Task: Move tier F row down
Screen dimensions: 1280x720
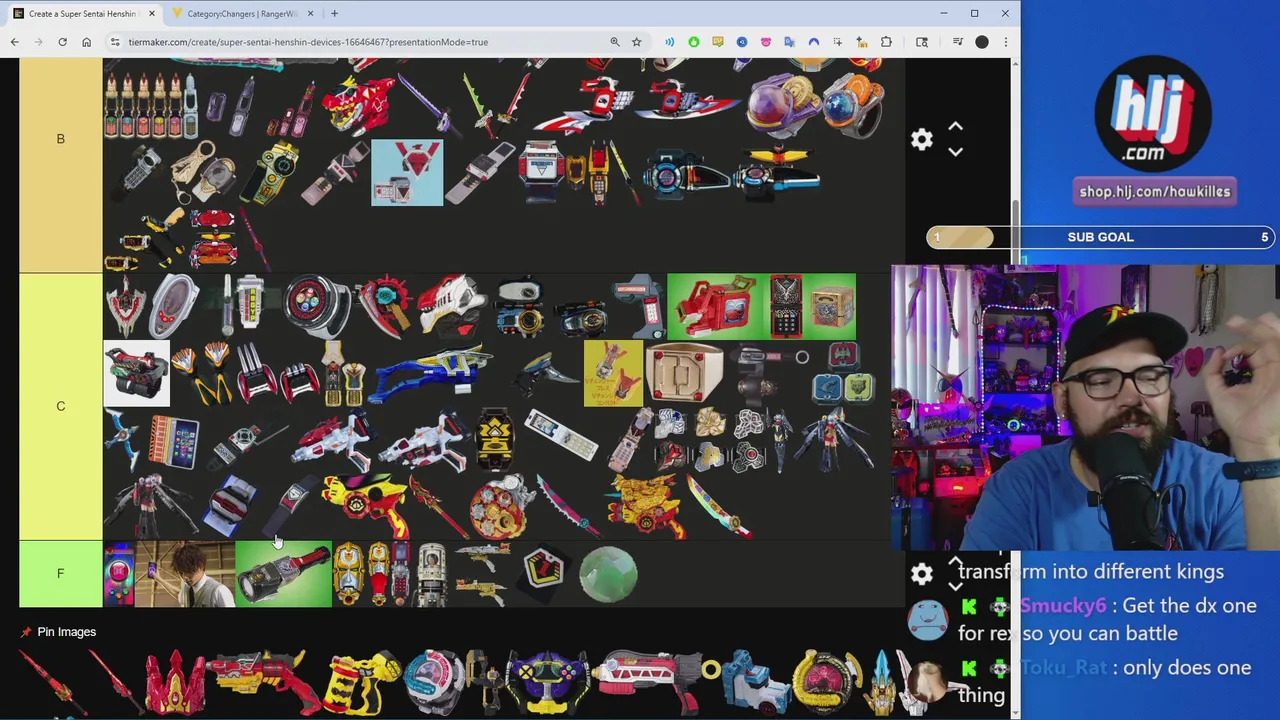Action: pyautogui.click(x=955, y=586)
